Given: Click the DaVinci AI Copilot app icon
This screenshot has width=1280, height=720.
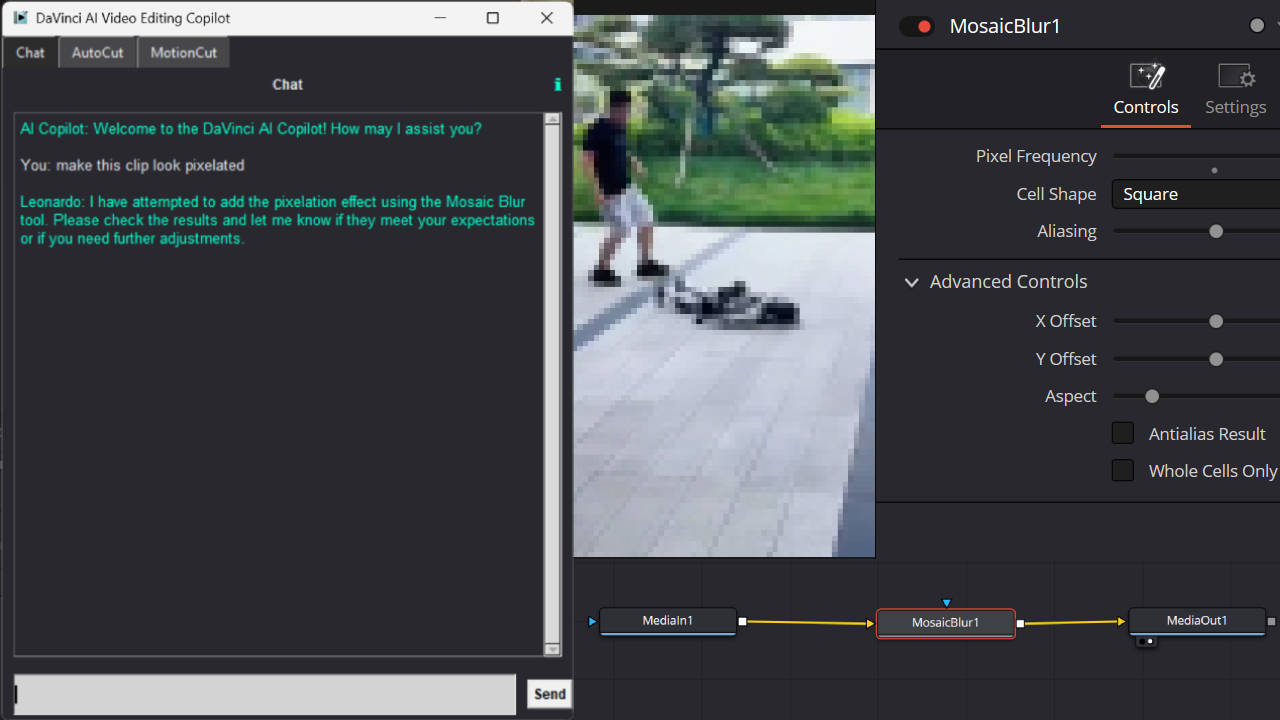Looking at the screenshot, I should pos(20,18).
